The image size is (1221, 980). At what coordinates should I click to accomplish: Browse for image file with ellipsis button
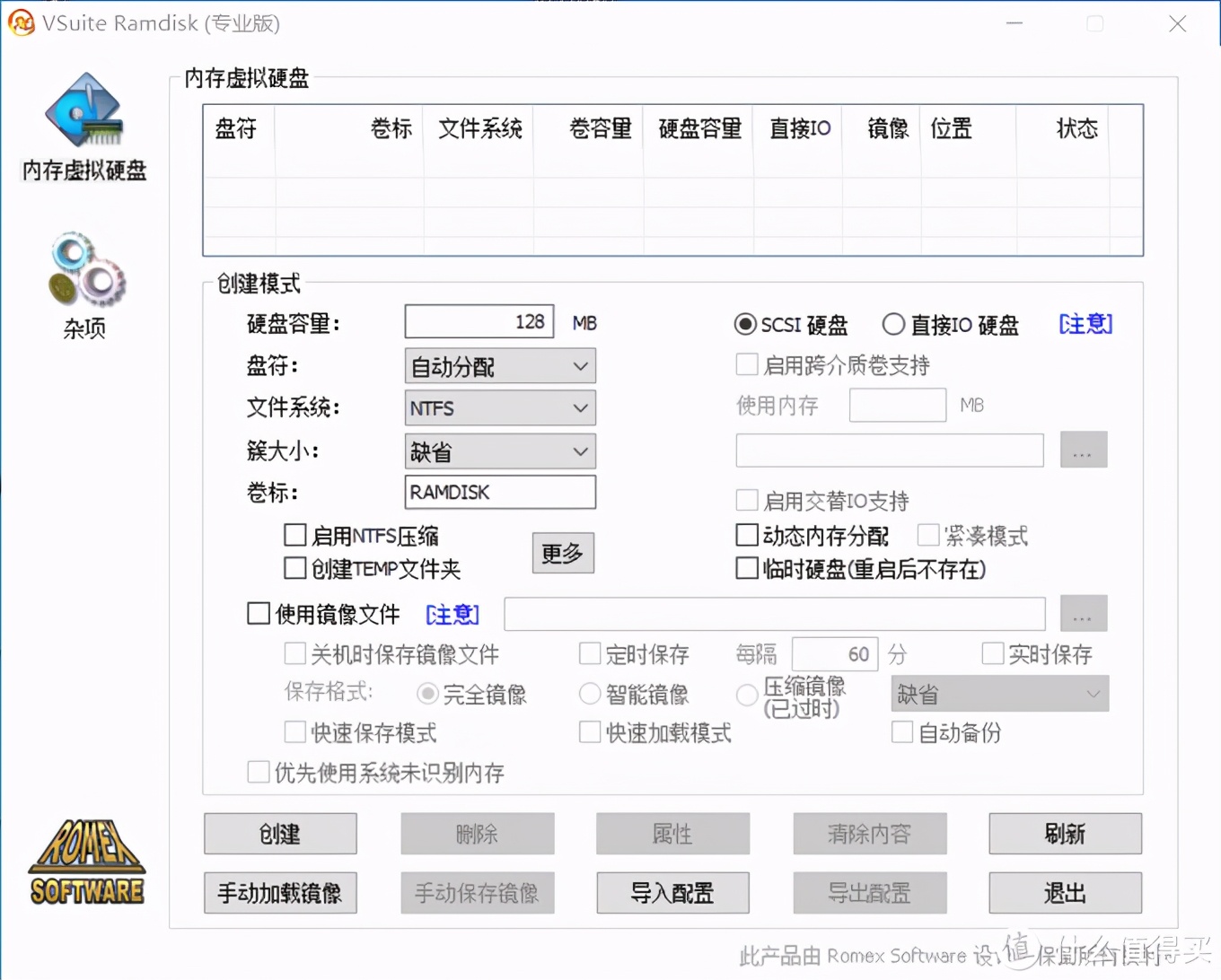tap(1083, 614)
